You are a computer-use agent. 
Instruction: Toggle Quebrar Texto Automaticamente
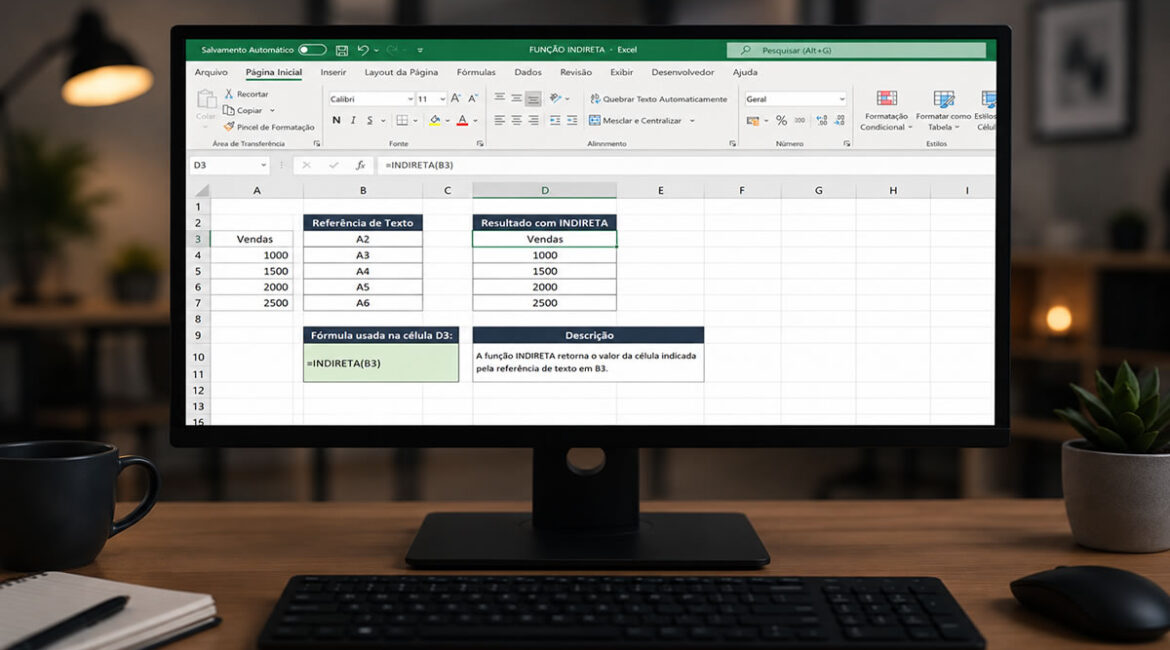click(x=658, y=99)
